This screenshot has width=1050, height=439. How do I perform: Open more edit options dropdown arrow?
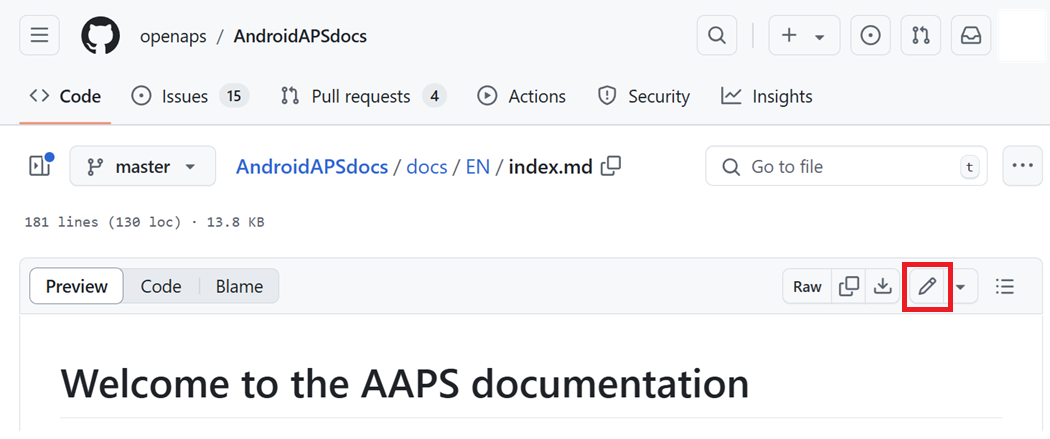coord(960,286)
